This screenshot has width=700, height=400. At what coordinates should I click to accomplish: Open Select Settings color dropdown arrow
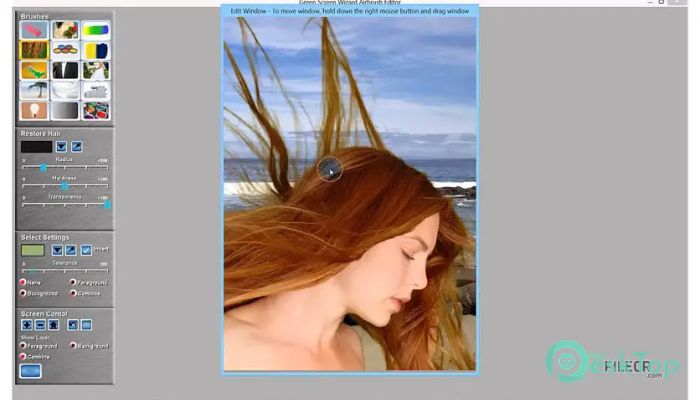(57, 250)
